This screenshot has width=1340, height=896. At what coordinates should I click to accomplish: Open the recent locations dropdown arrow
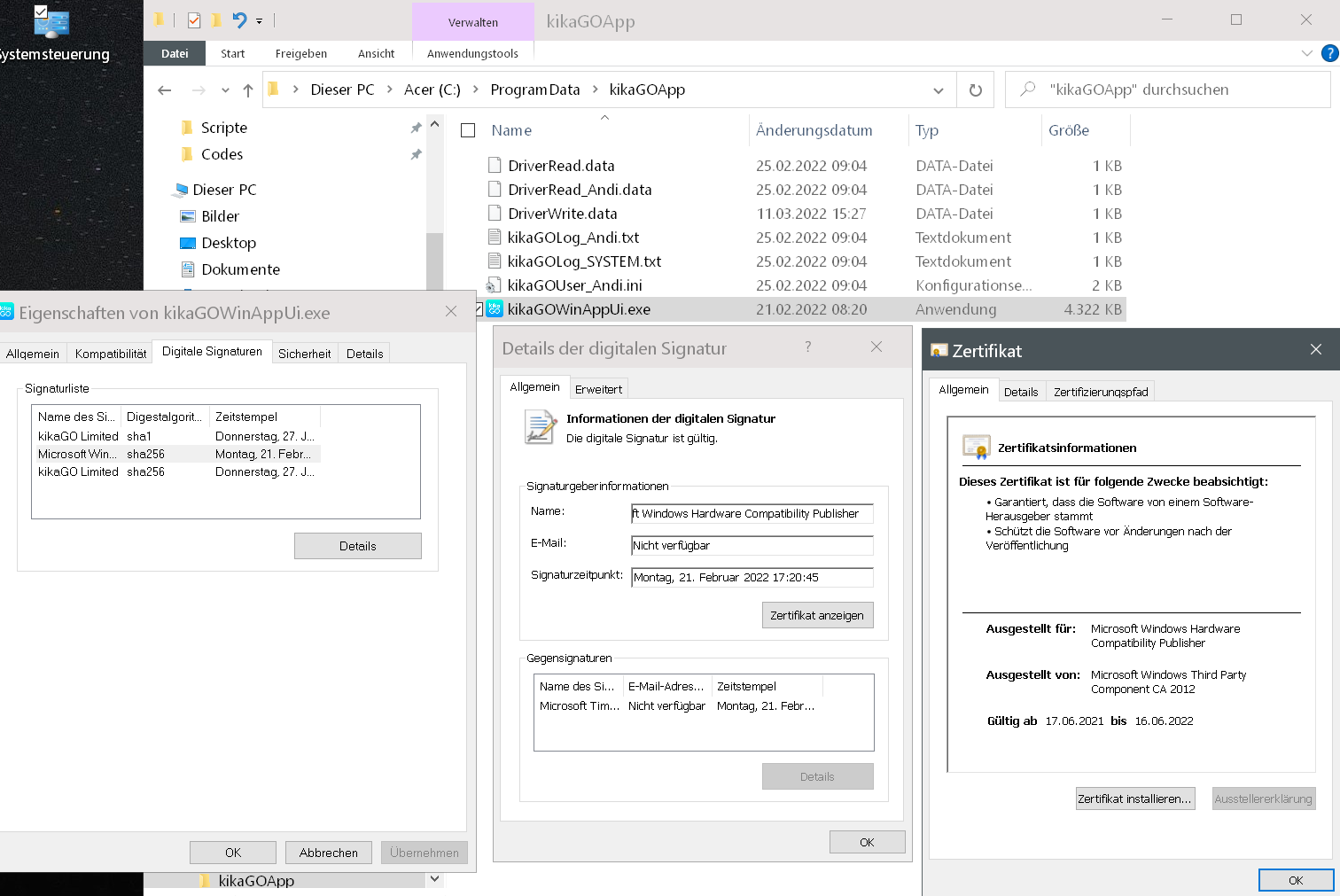click(x=225, y=90)
